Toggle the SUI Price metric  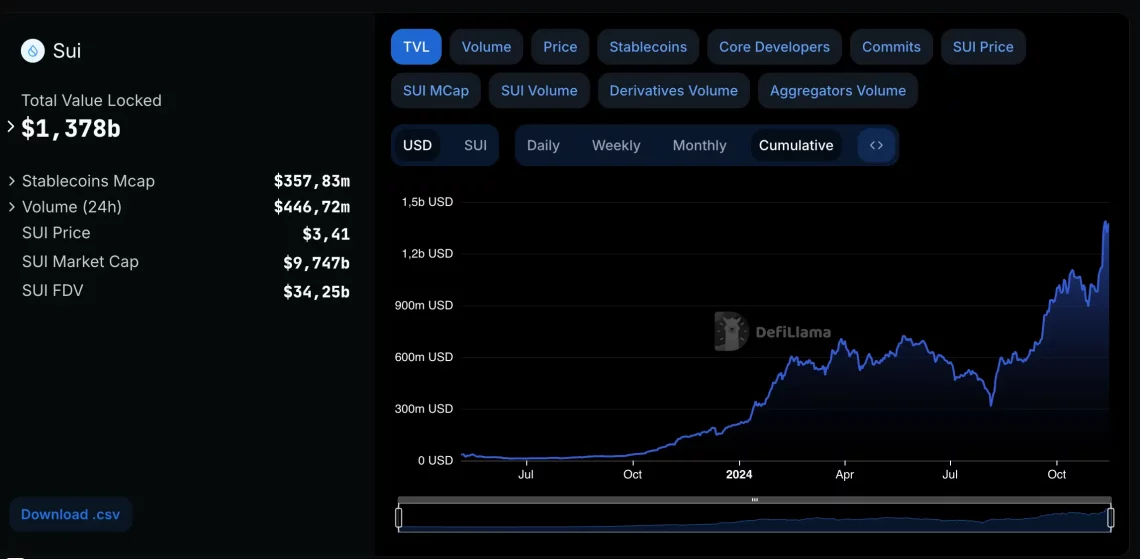pyautogui.click(x=982, y=47)
